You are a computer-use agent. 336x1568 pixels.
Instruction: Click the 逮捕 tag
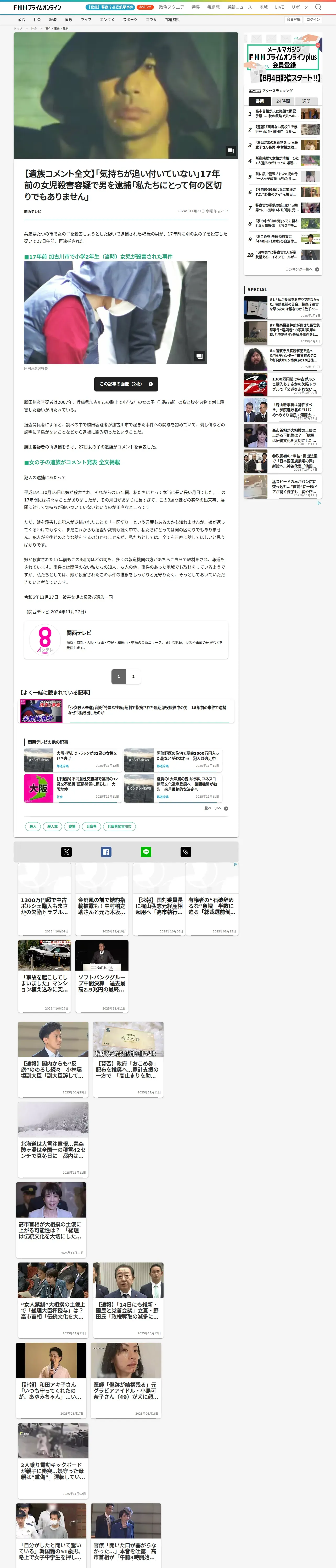pyautogui.click(x=72, y=827)
